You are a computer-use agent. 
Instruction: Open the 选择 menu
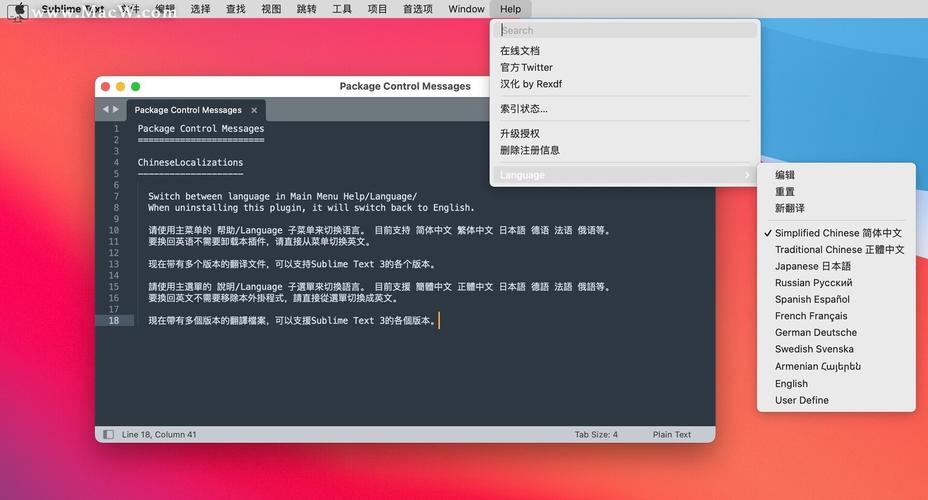[200, 9]
